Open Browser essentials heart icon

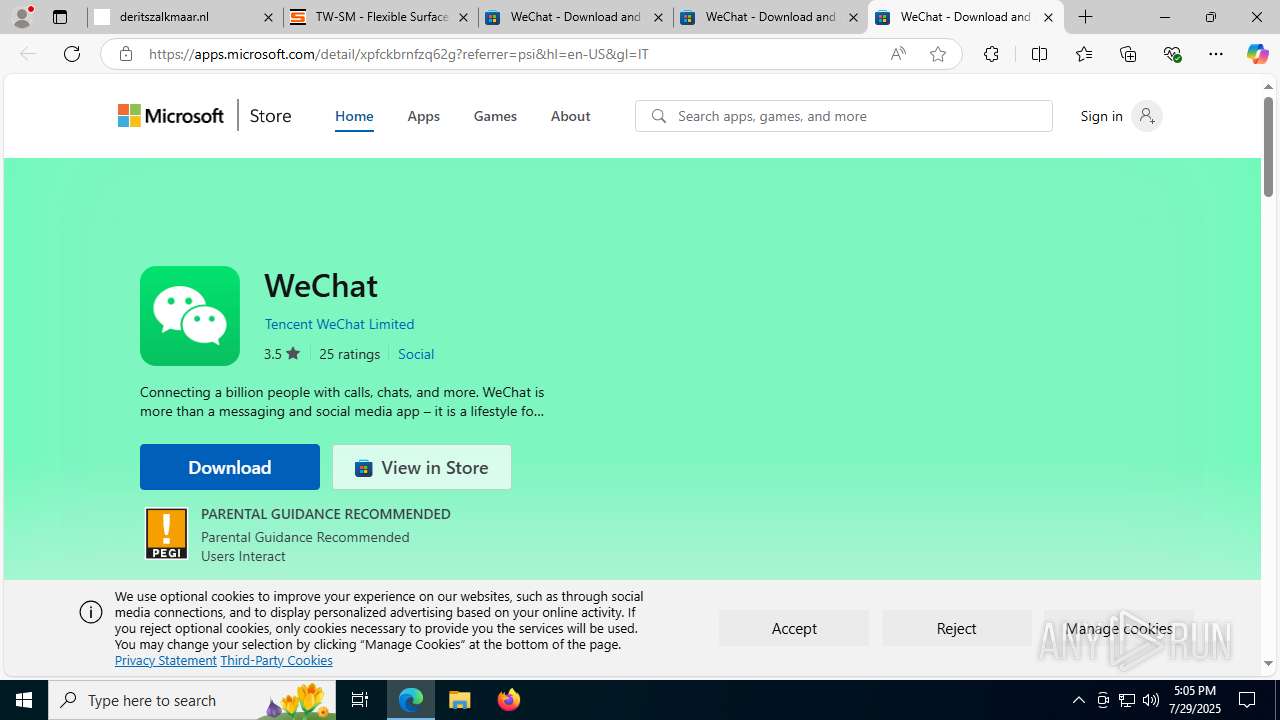coord(1172,54)
